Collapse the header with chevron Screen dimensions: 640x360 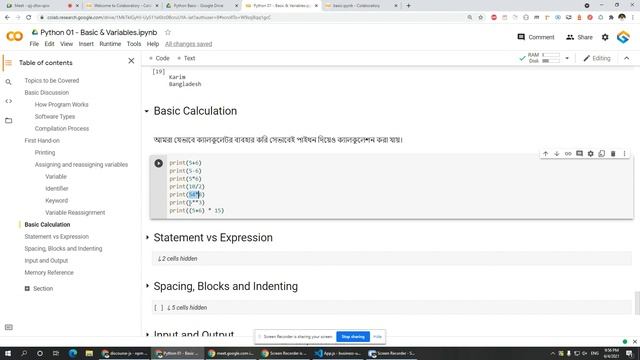(627, 58)
